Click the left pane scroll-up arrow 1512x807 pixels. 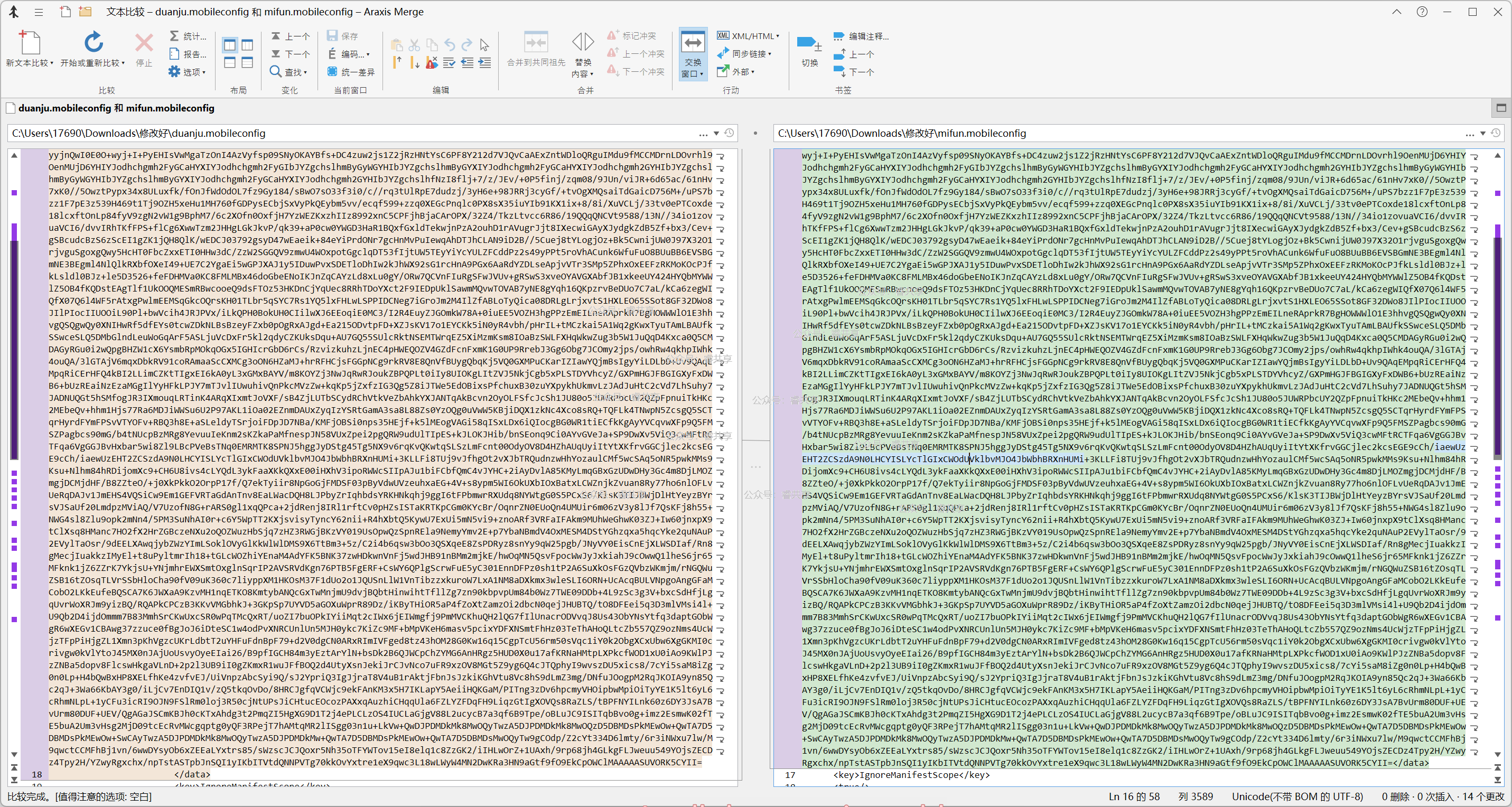(x=14, y=155)
